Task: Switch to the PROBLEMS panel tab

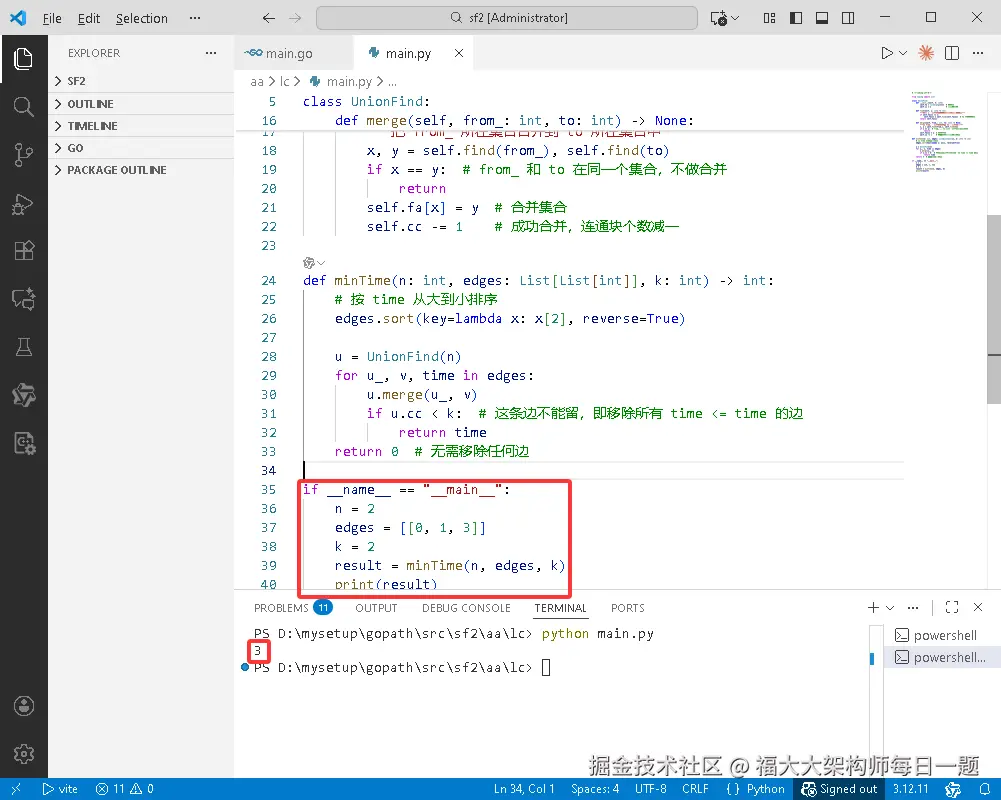Action: click(292, 608)
